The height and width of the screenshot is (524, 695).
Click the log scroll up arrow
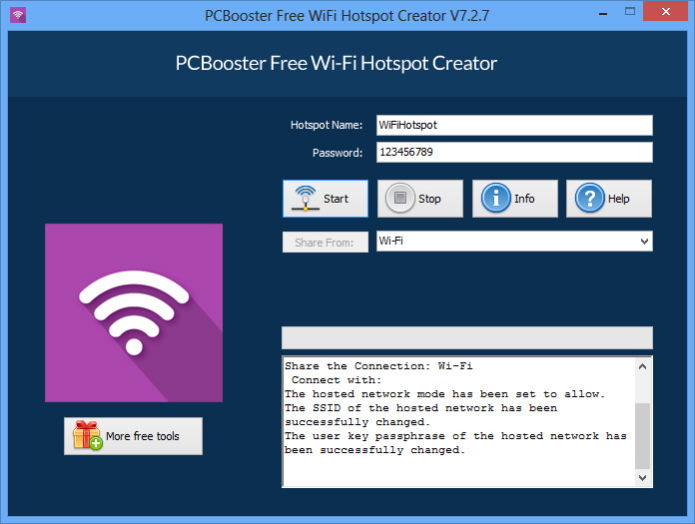[643, 367]
